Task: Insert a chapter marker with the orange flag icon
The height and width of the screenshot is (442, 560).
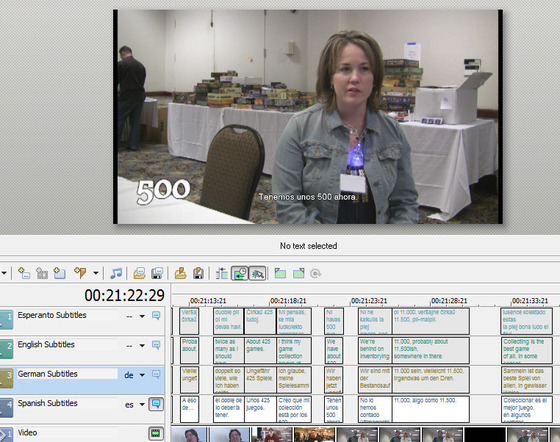Action: tap(80, 273)
